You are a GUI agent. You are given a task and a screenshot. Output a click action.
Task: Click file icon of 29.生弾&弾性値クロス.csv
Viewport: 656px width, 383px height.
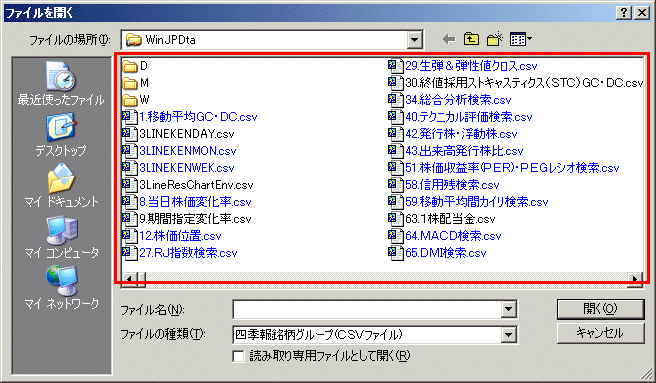point(395,66)
